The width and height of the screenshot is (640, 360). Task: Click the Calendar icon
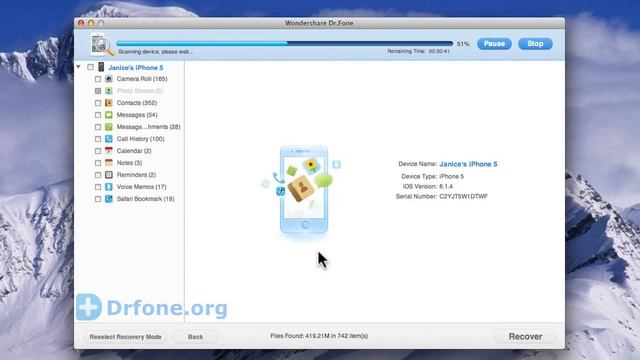tap(109, 151)
